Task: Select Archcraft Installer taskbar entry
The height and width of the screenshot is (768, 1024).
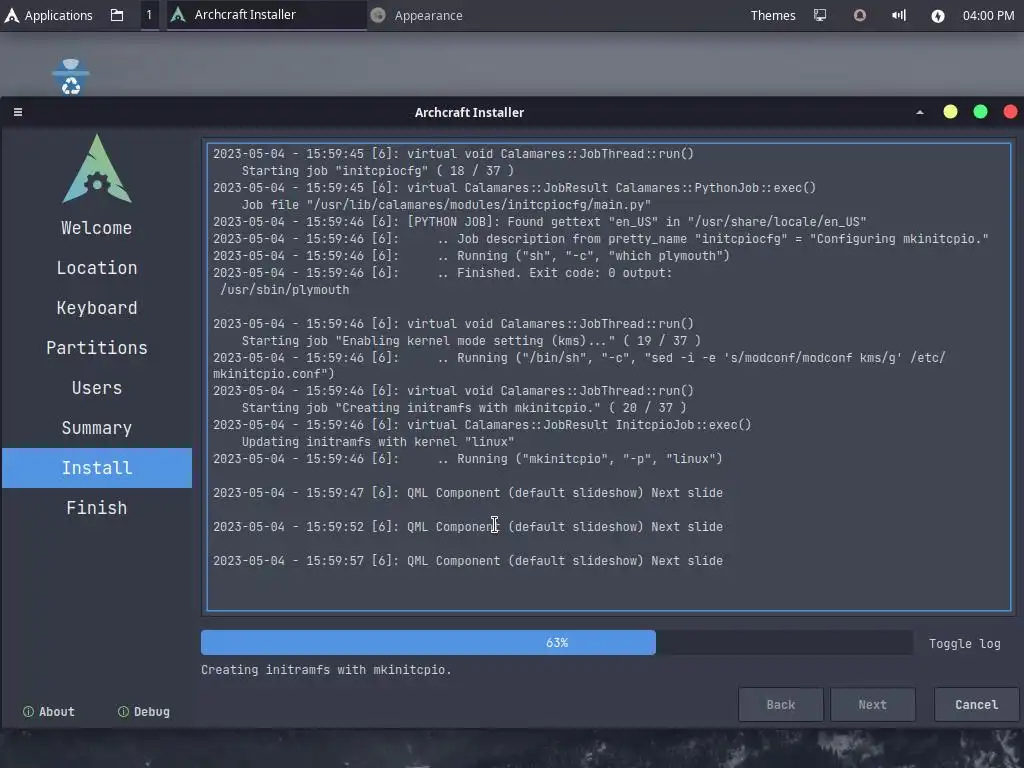Action: click(x=266, y=15)
